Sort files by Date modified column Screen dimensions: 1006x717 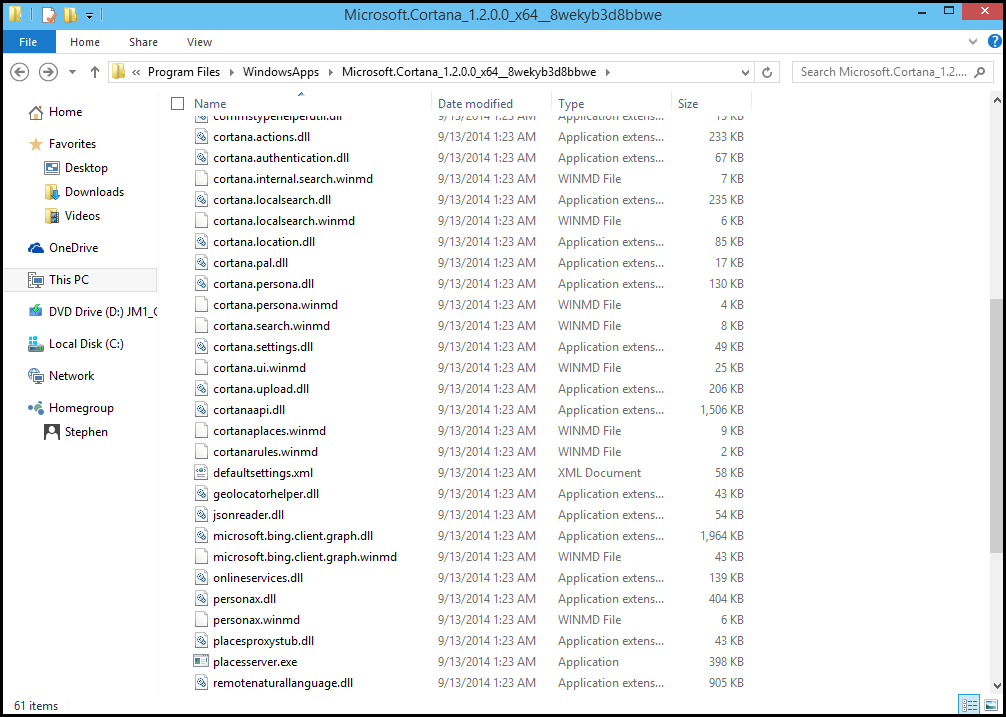(475, 103)
